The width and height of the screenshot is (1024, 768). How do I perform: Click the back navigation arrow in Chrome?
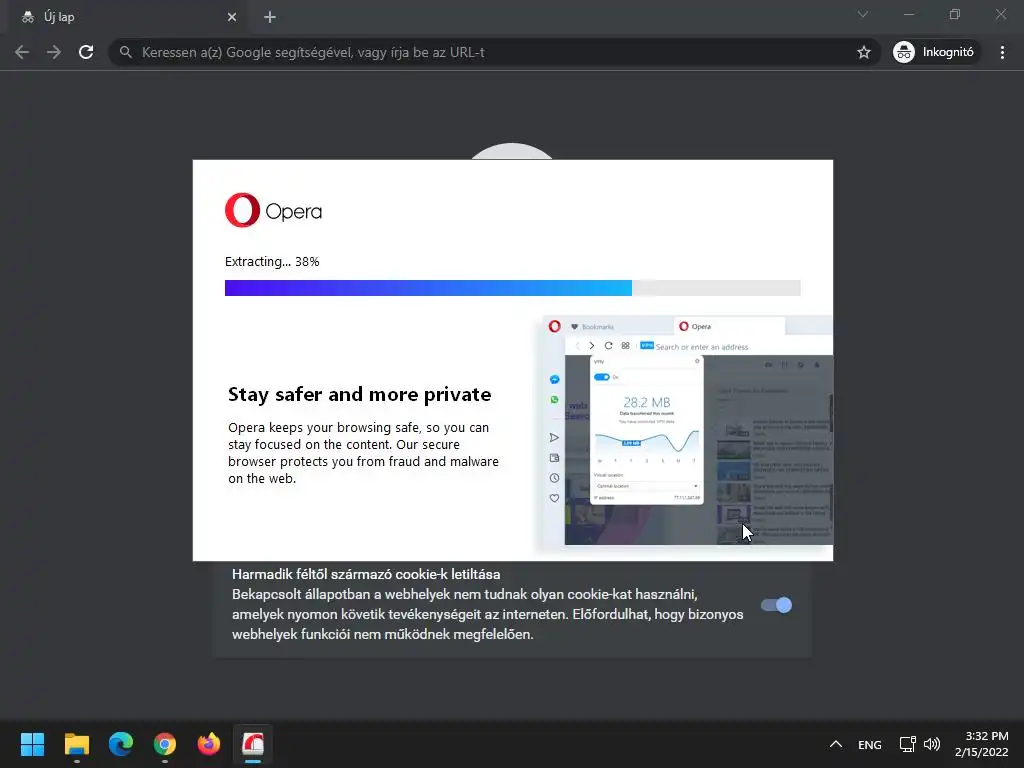click(22, 52)
